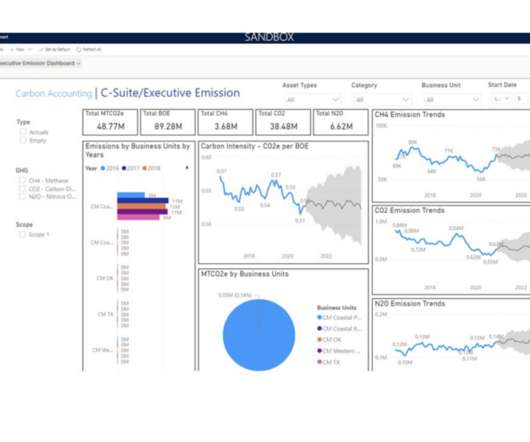Image resolution: width=530 pixels, height=442 pixels.
Task: Click the year legend scroll arrow
Action: (187, 168)
